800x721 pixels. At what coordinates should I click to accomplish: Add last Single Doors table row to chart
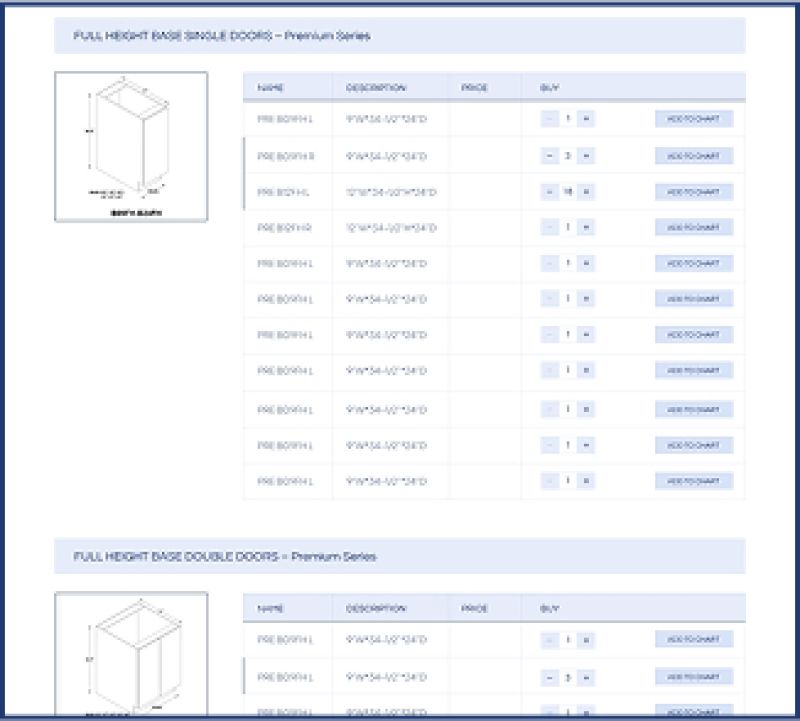[x=693, y=481]
